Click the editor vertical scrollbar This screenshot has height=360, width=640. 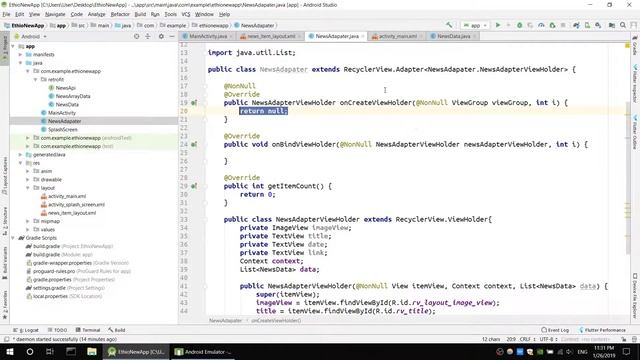[627, 178]
